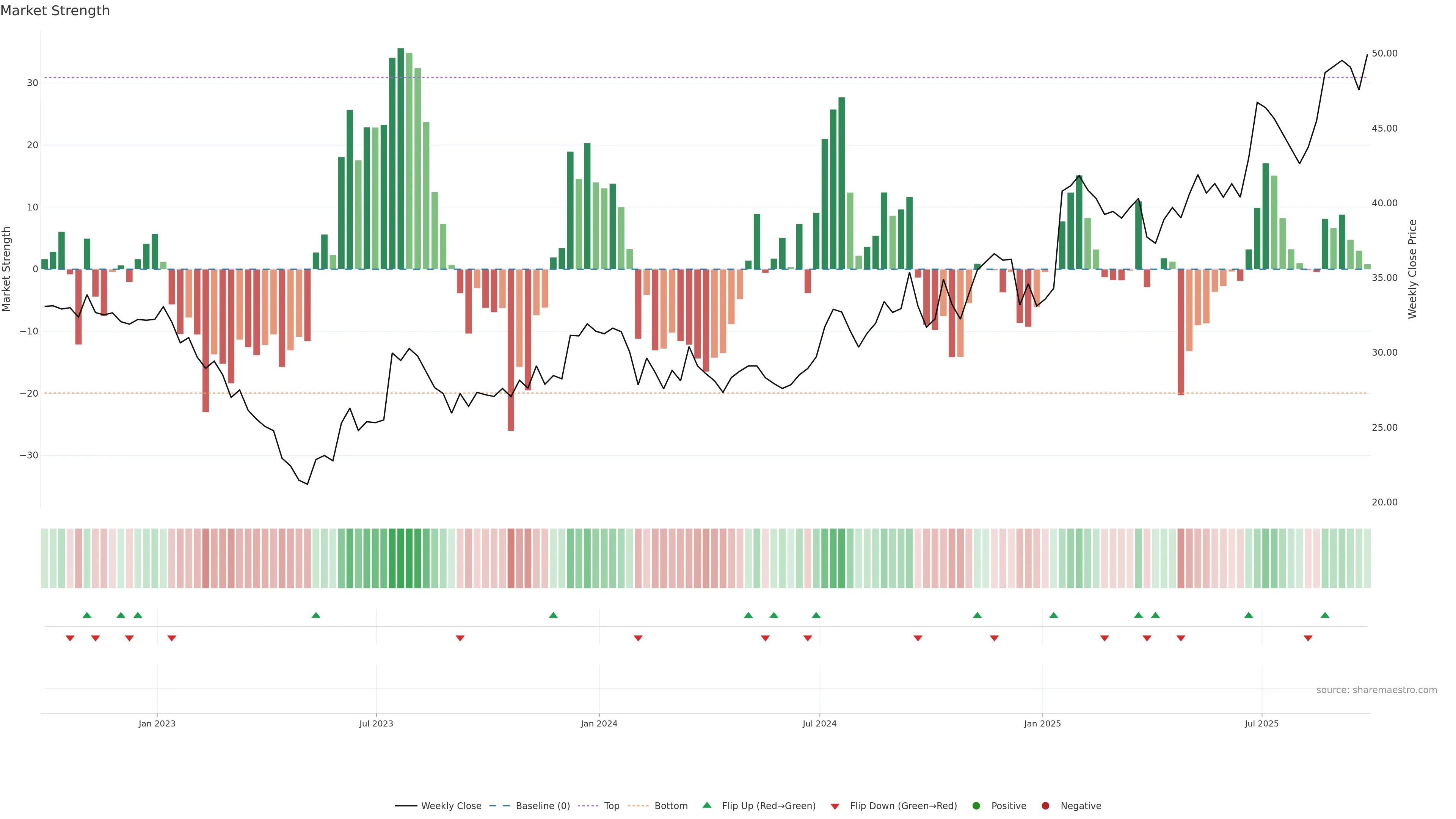Click the only flip-down triangle between Jul 2023 and Jan 2024
Viewport: 1456px width, 819px height.
(x=460, y=638)
